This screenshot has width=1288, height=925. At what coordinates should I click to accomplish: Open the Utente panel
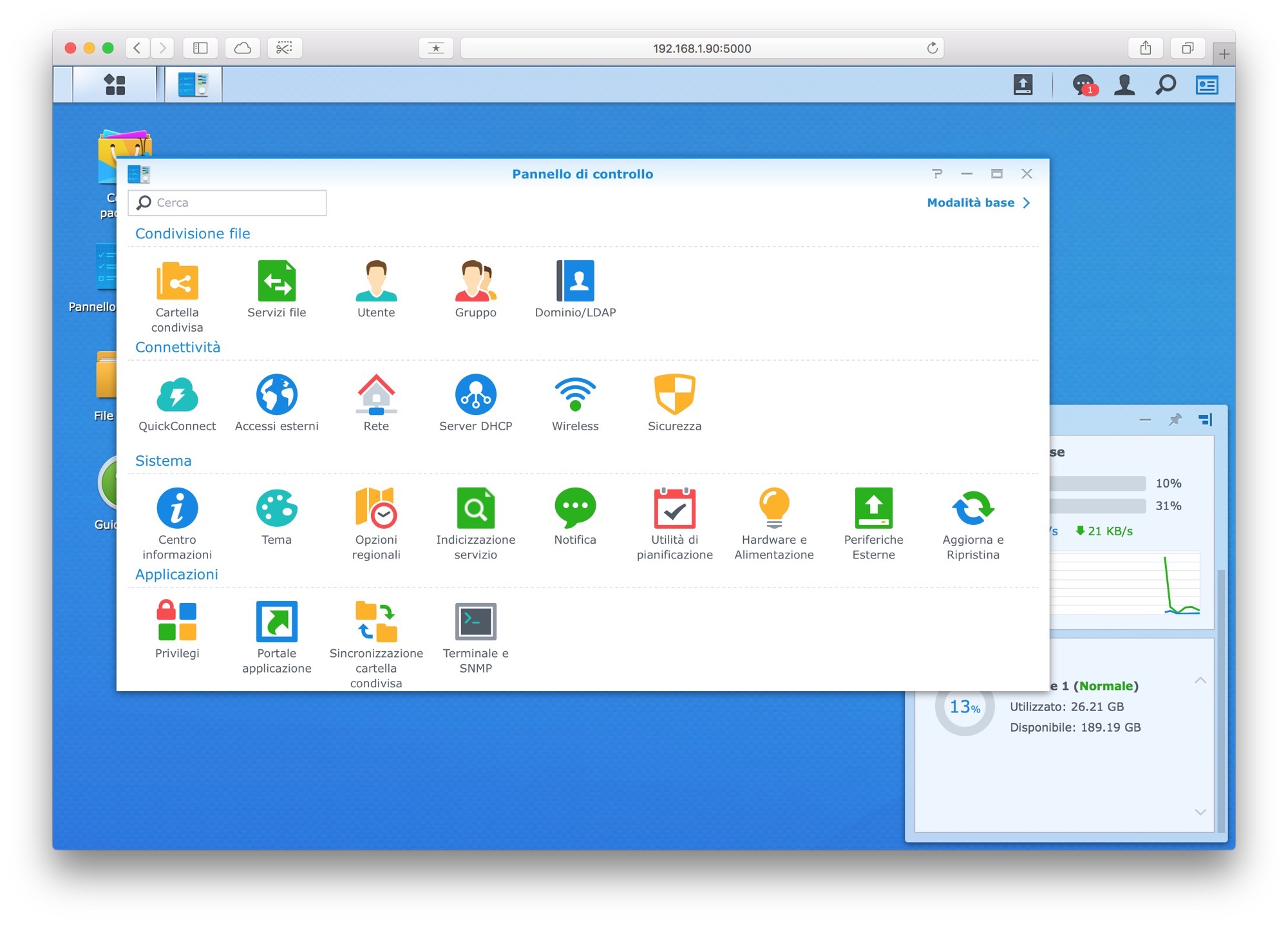[x=376, y=289]
